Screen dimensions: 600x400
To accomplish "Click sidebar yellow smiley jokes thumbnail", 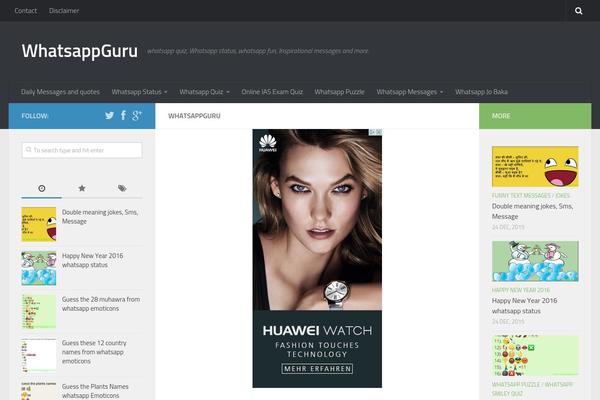I will tap(39, 224).
